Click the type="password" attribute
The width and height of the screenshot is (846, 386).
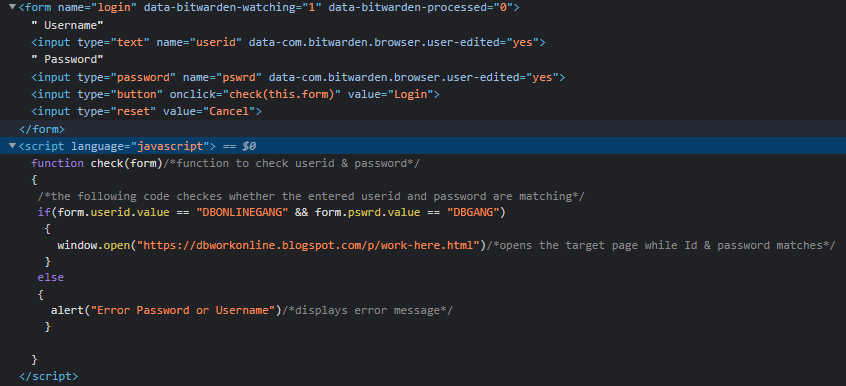(x=127, y=77)
